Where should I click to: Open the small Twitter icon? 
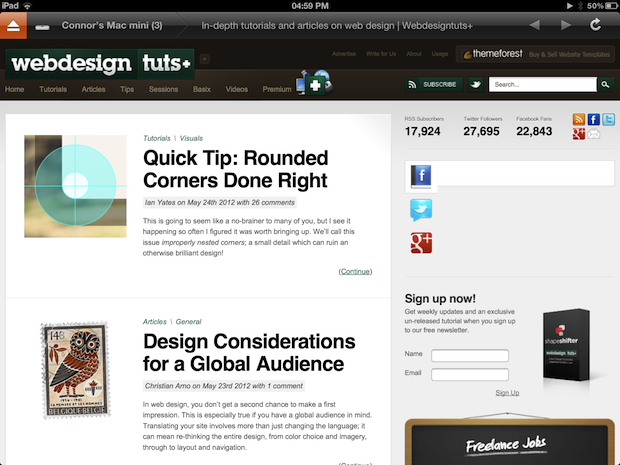click(608, 119)
